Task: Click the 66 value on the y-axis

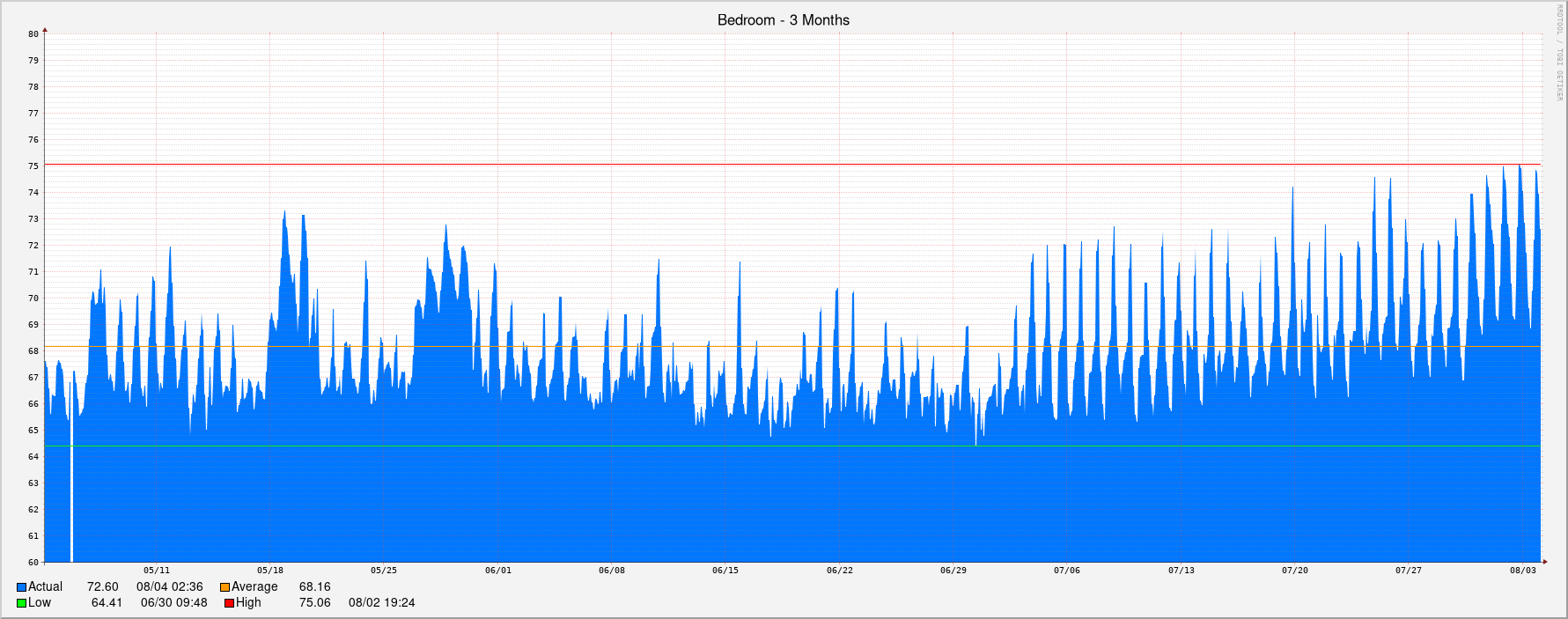Action: pos(33,404)
